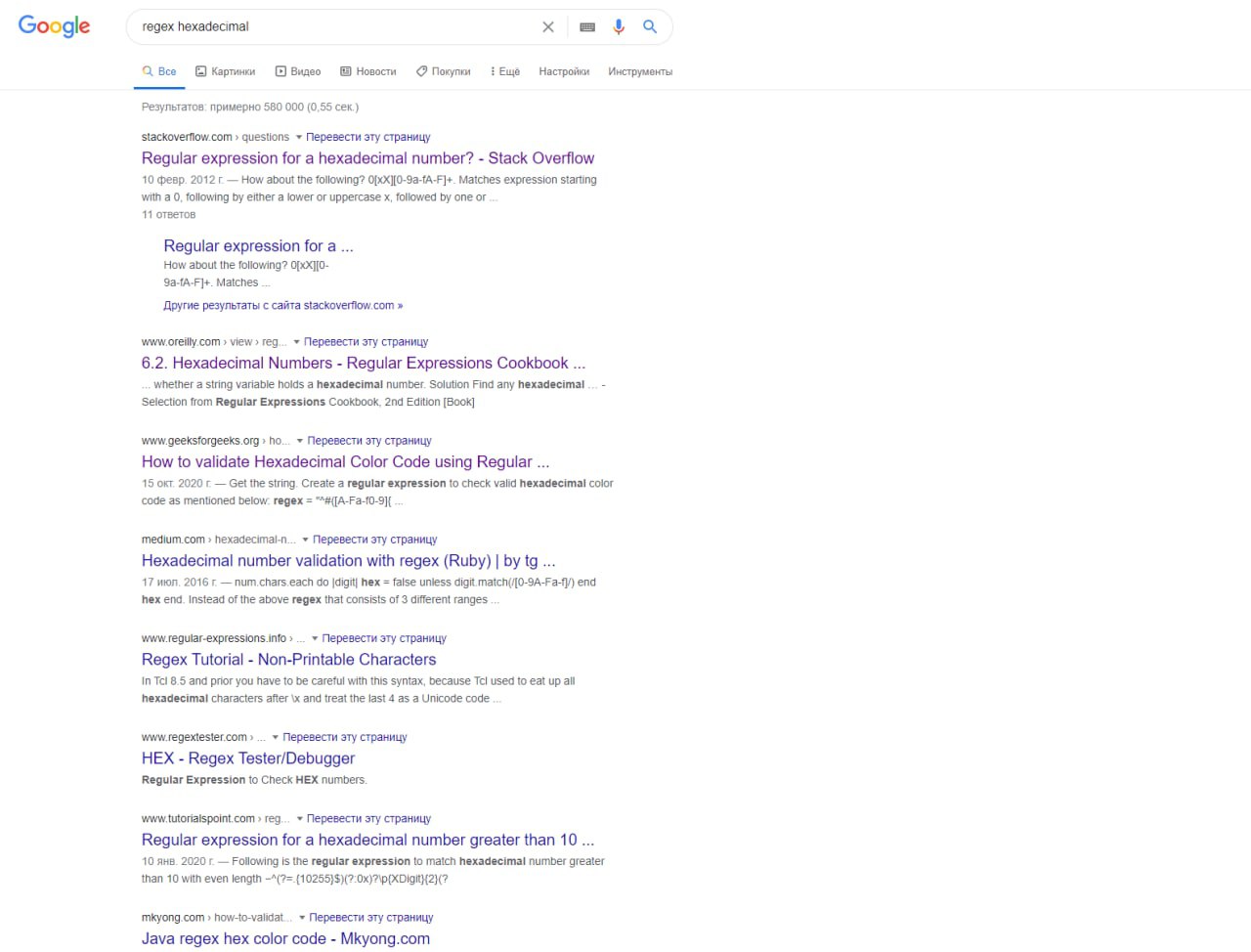This screenshot has height=952, width=1251.
Task: Switch to the 'Видео' tab
Action: [298, 71]
